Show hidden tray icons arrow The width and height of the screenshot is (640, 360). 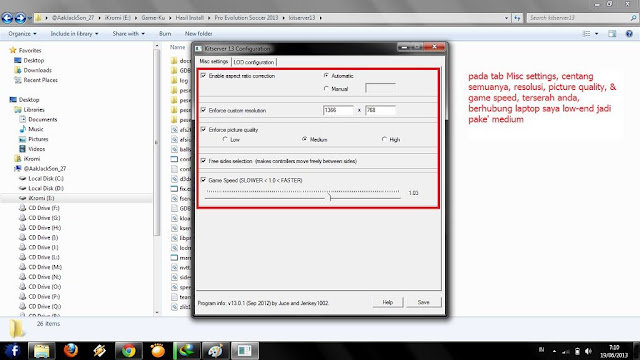[x=554, y=351]
